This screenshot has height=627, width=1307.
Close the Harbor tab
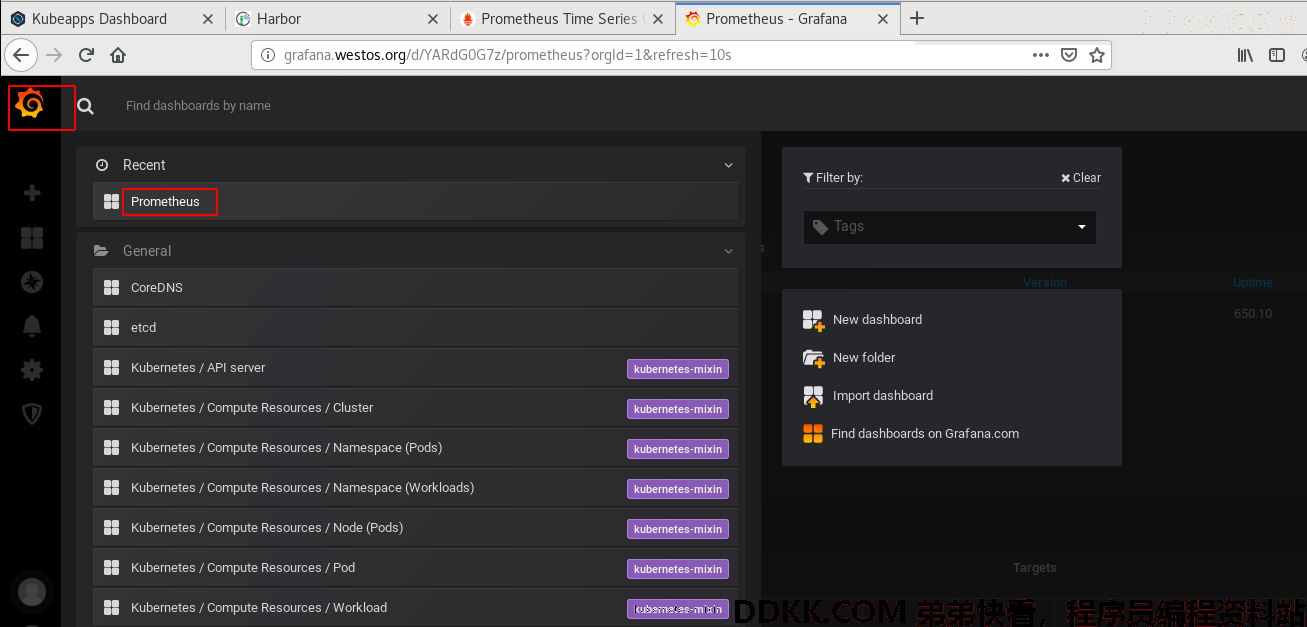[x=432, y=19]
